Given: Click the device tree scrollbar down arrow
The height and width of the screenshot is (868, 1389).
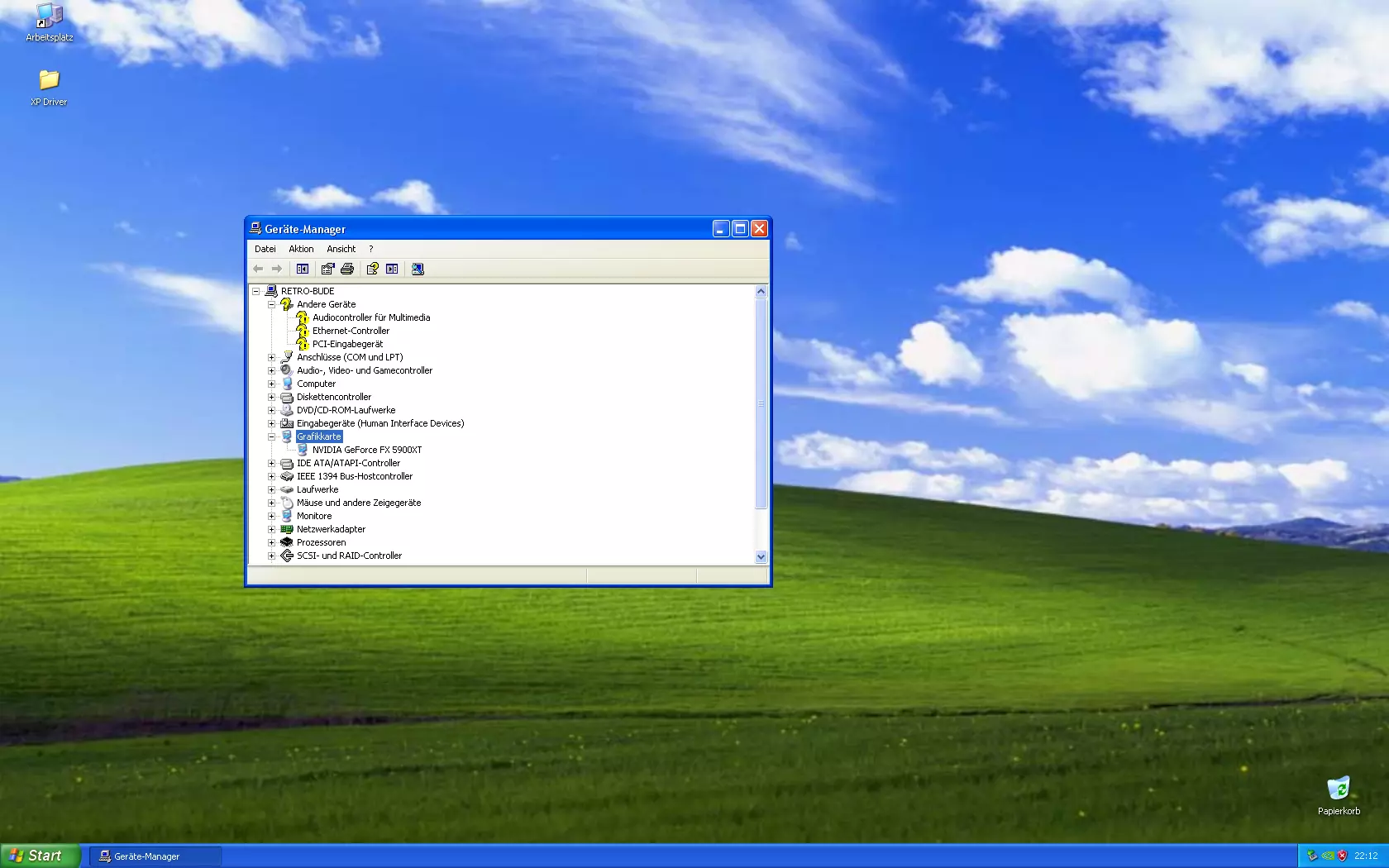Looking at the screenshot, I should point(761,557).
